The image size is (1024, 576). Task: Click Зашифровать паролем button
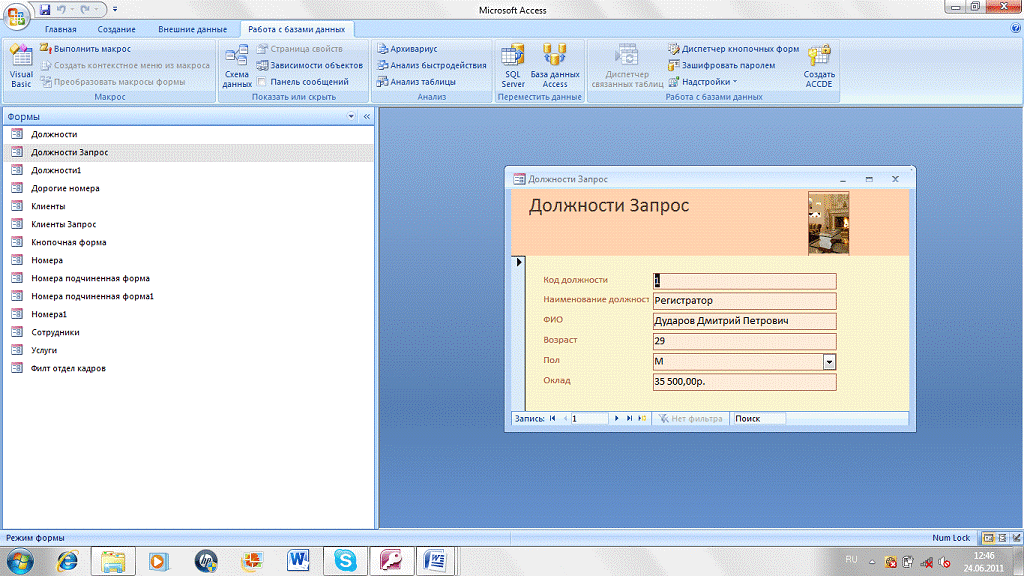coord(720,65)
